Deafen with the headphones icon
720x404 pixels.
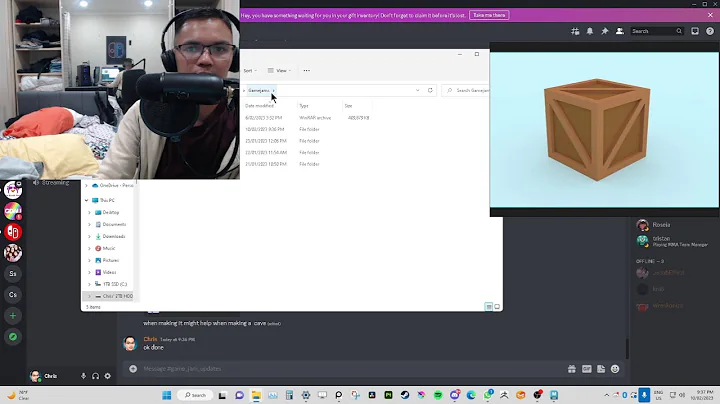click(96, 376)
